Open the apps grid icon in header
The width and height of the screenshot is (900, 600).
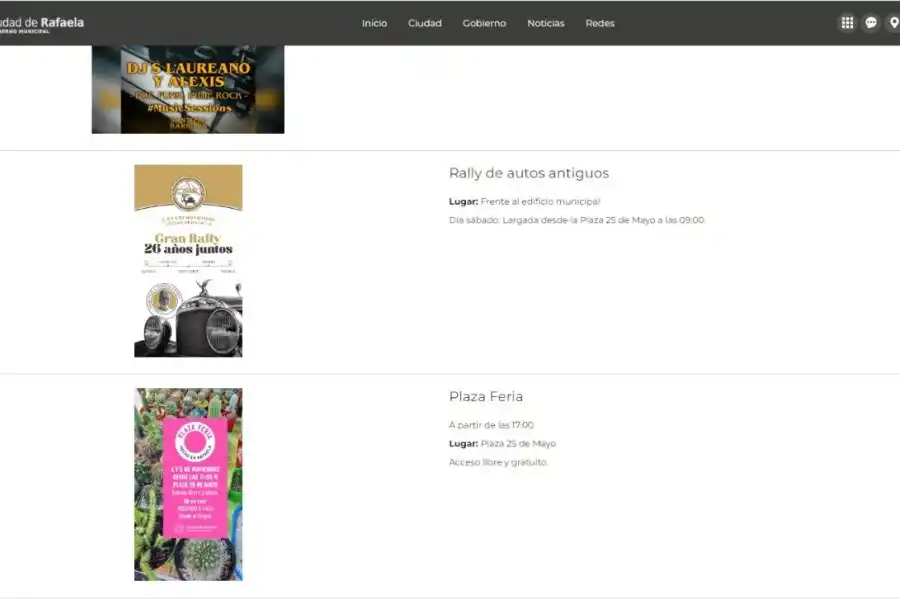click(847, 23)
